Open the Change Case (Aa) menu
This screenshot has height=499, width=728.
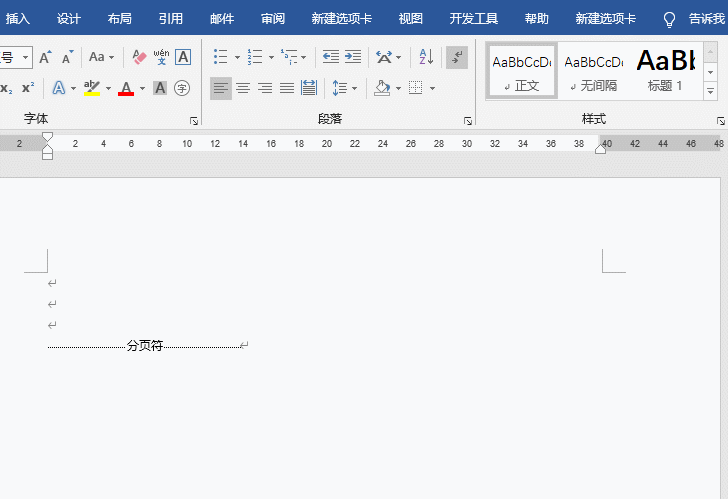click(x=101, y=57)
